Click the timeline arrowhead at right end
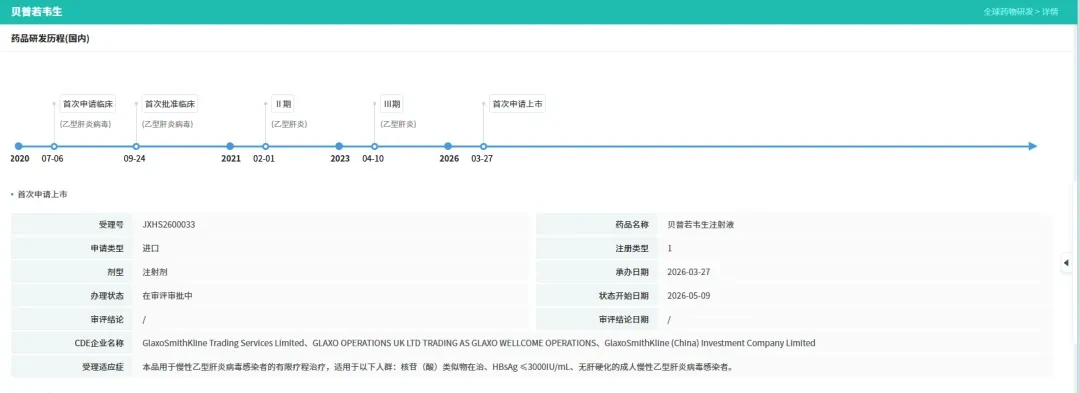 coord(1032,146)
